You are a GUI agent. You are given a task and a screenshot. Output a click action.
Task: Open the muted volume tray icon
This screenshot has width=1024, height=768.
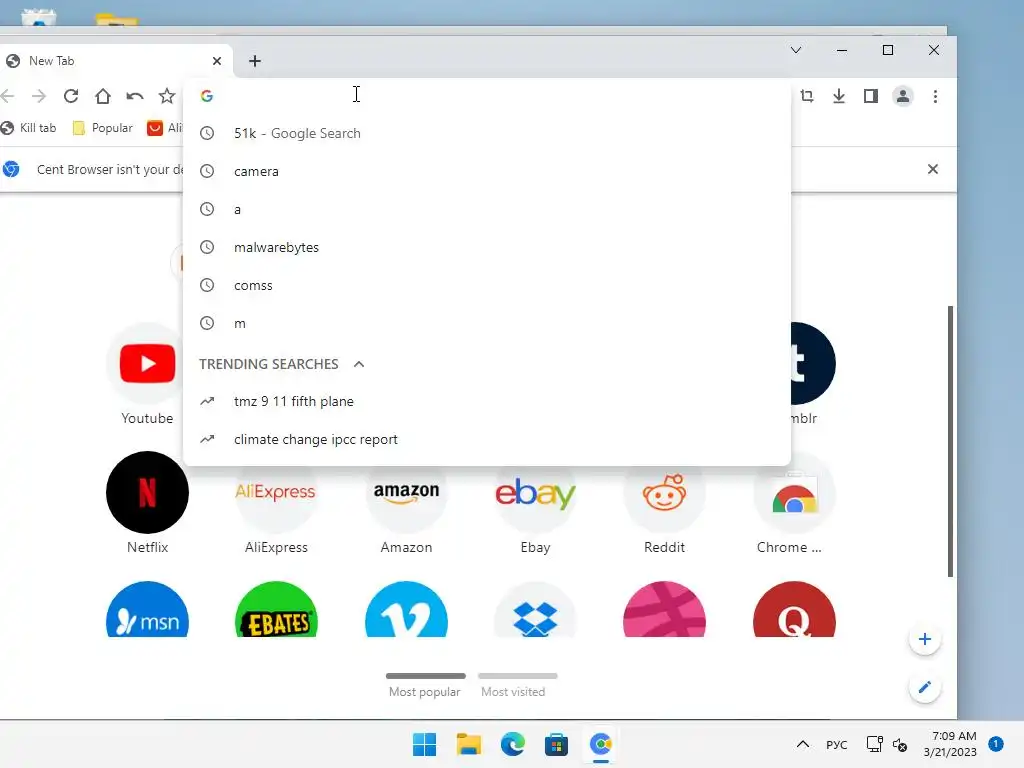point(900,744)
